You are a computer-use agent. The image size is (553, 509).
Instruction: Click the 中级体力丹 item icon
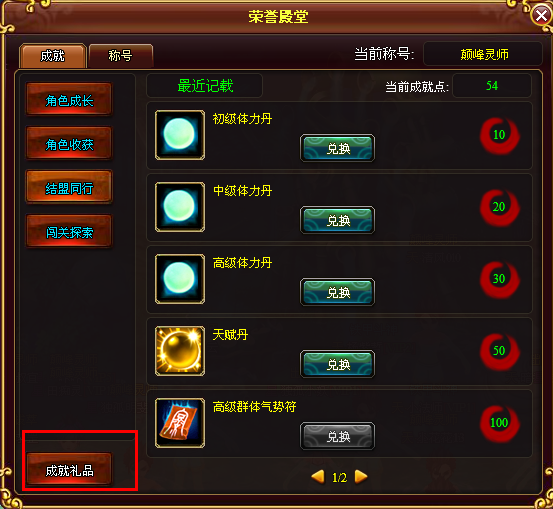point(180,207)
